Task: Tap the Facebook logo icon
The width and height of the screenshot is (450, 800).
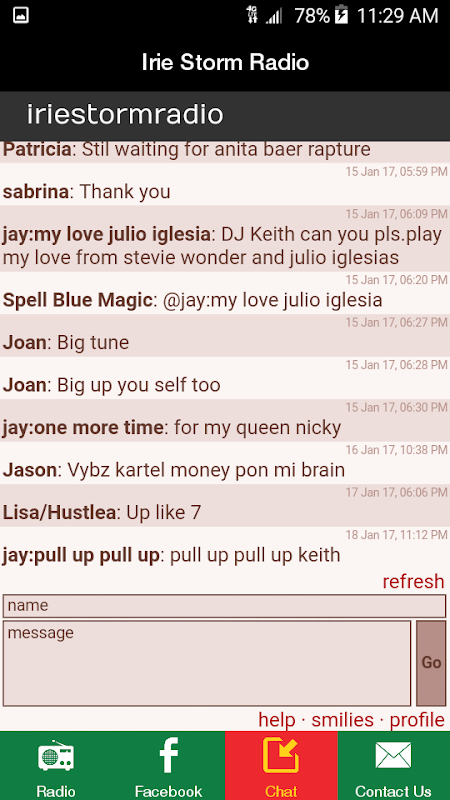Action: 168,756
